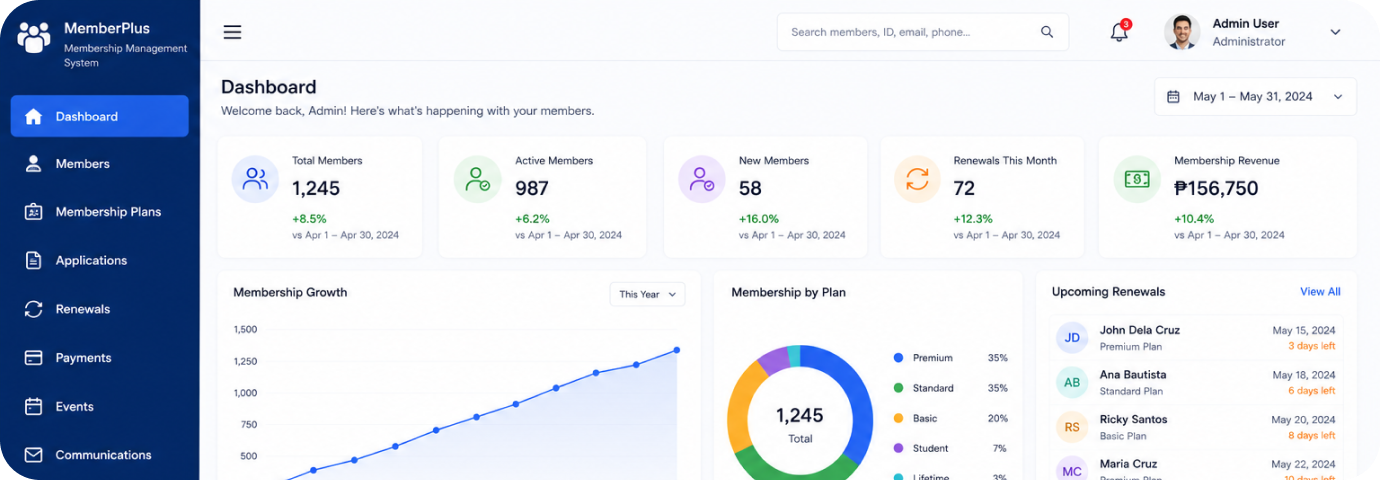Click the Membership Plans ID card icon

point(33,212)
